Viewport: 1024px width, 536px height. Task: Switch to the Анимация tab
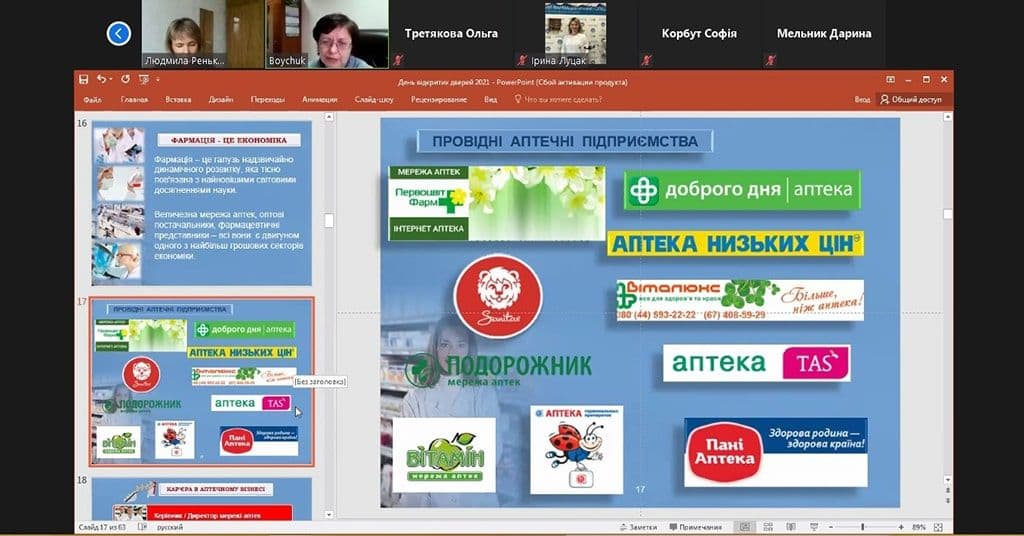[319, 100]
